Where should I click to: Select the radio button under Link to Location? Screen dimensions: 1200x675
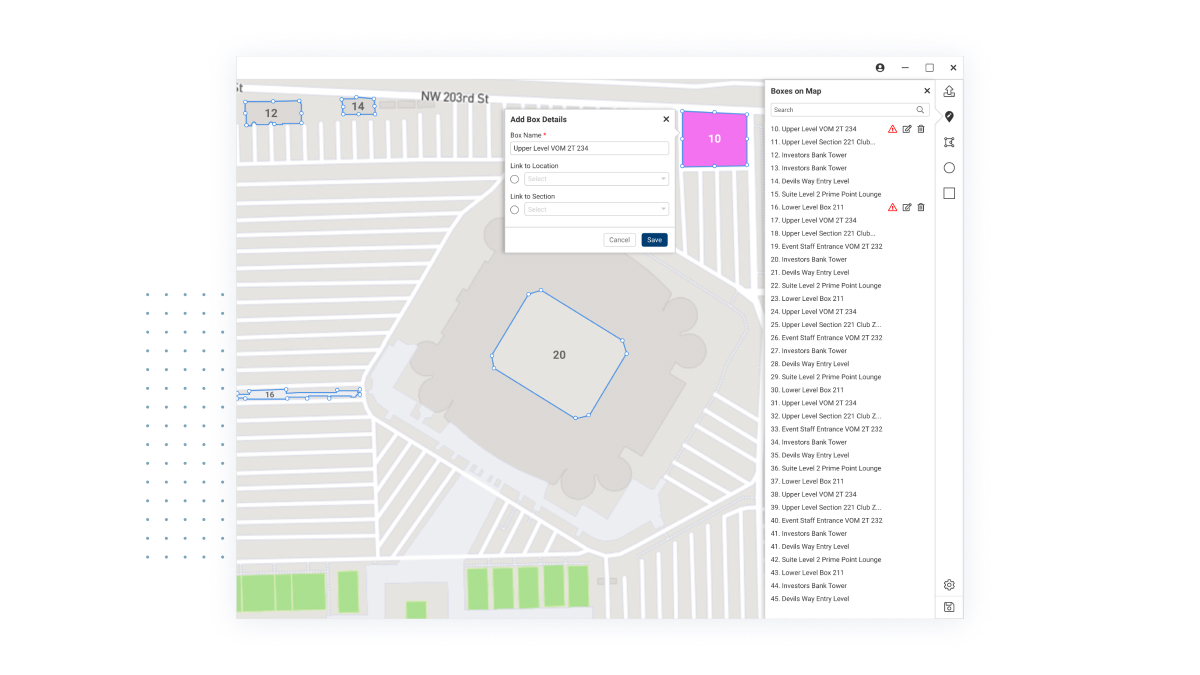point(515,179)
